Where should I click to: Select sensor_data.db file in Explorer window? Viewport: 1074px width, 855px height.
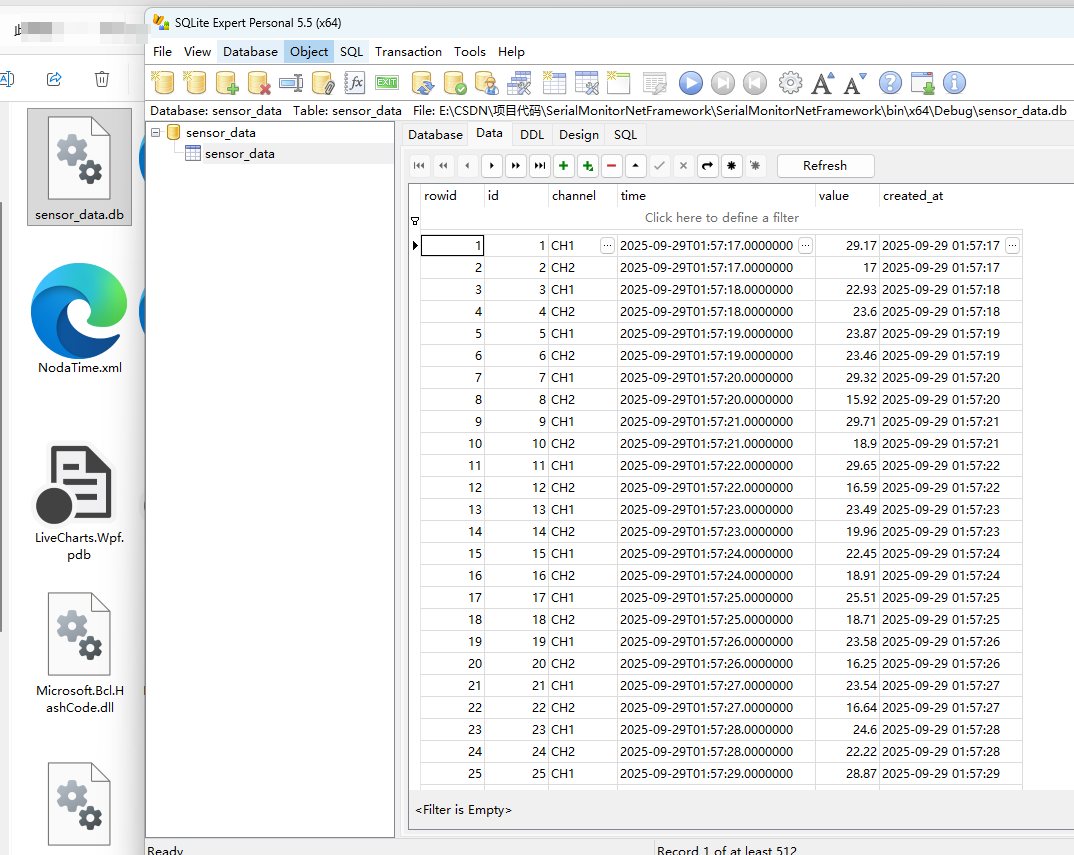79,166
